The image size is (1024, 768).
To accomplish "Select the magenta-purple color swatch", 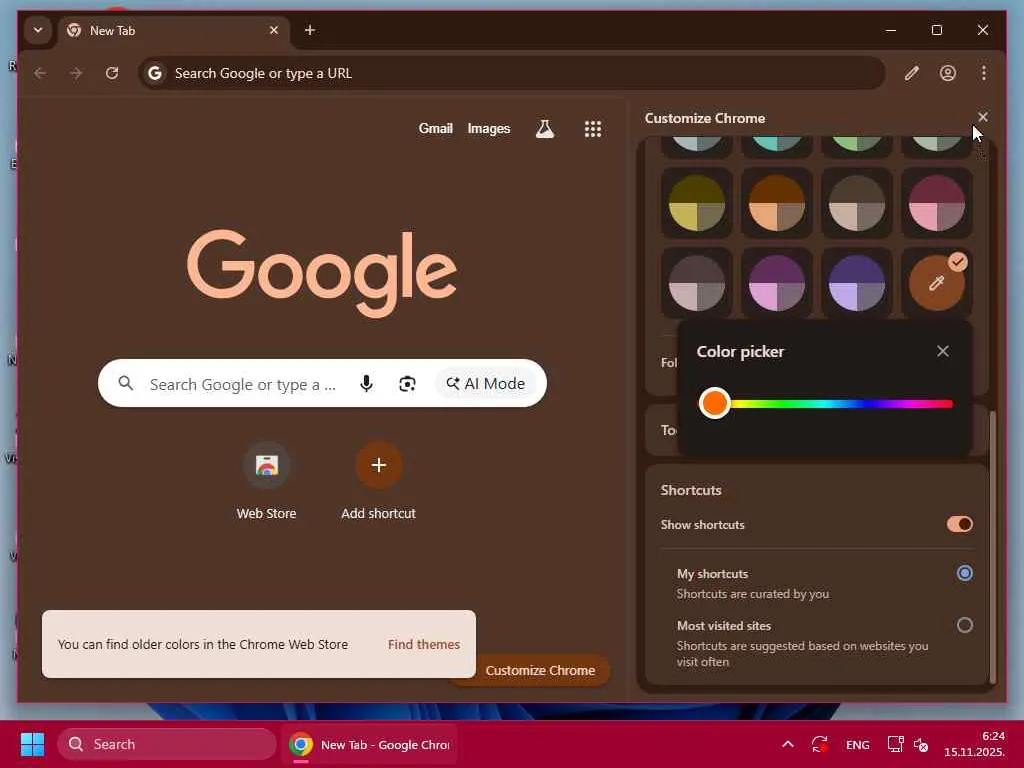I will click(x=776, y=283).
